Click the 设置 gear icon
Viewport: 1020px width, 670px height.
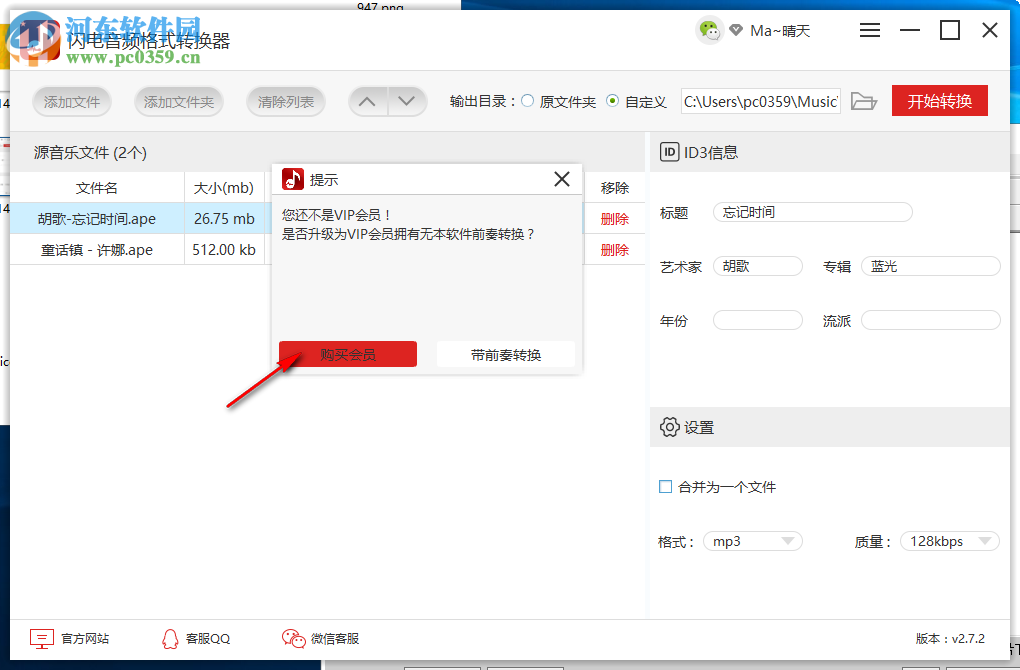coord(670,427)
